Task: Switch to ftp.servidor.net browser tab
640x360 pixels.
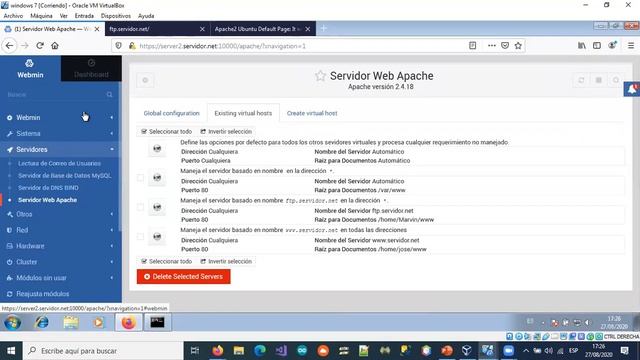Action: [152, 29]
